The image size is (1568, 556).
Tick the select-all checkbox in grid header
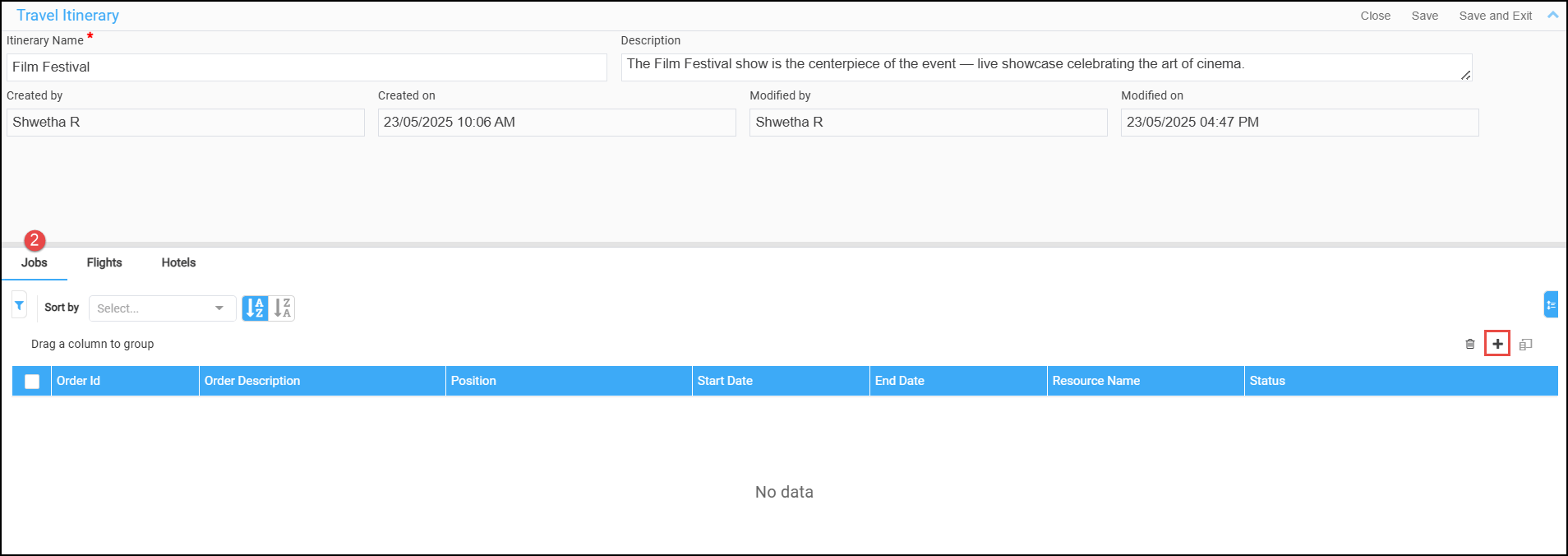32,381
